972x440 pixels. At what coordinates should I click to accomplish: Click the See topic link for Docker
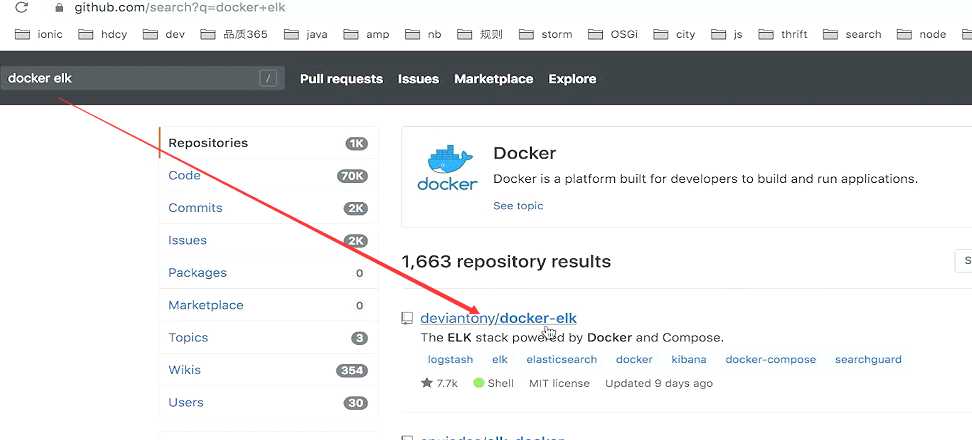click(518, 206)
